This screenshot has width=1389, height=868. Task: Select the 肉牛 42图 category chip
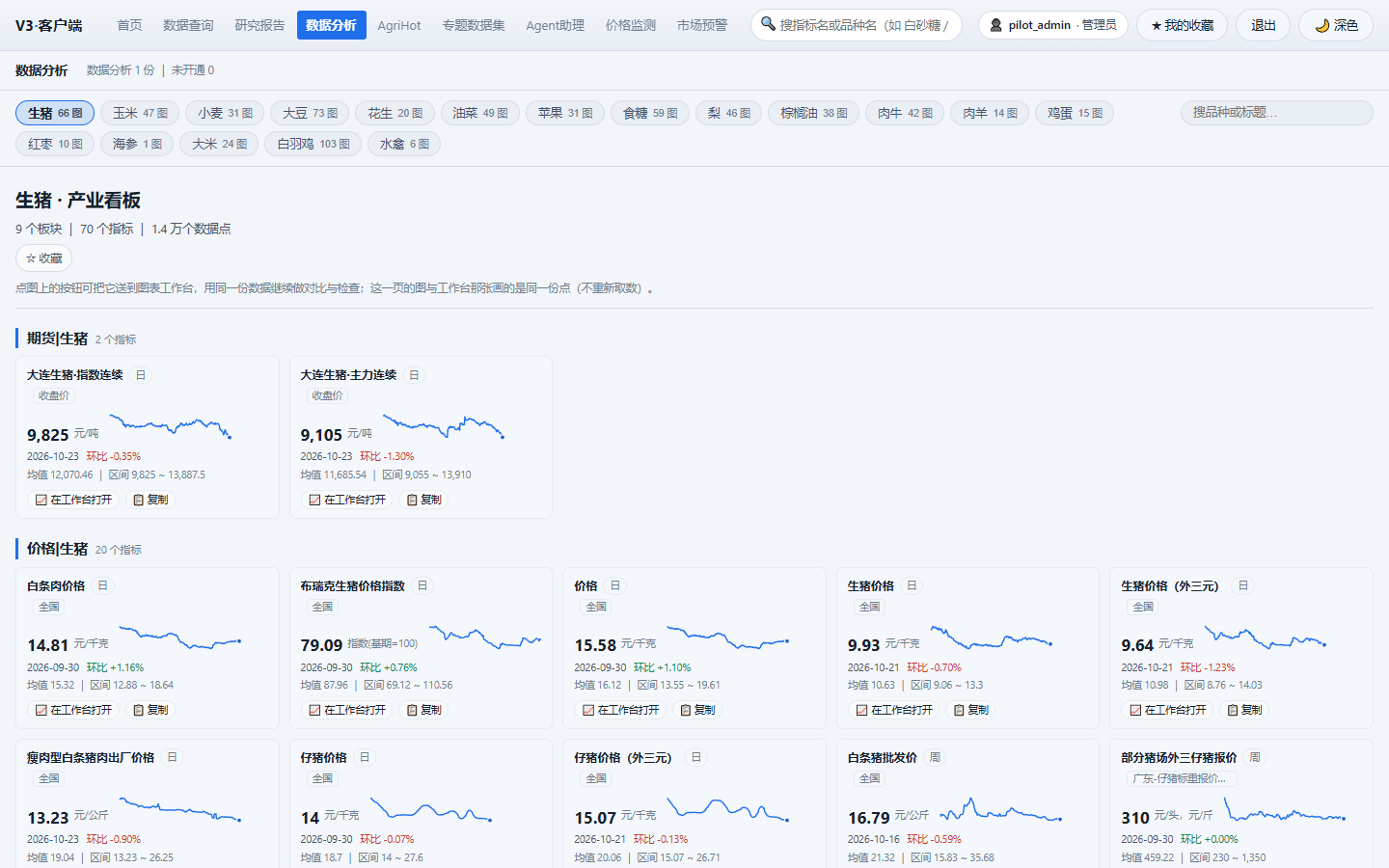pos(905,113)
